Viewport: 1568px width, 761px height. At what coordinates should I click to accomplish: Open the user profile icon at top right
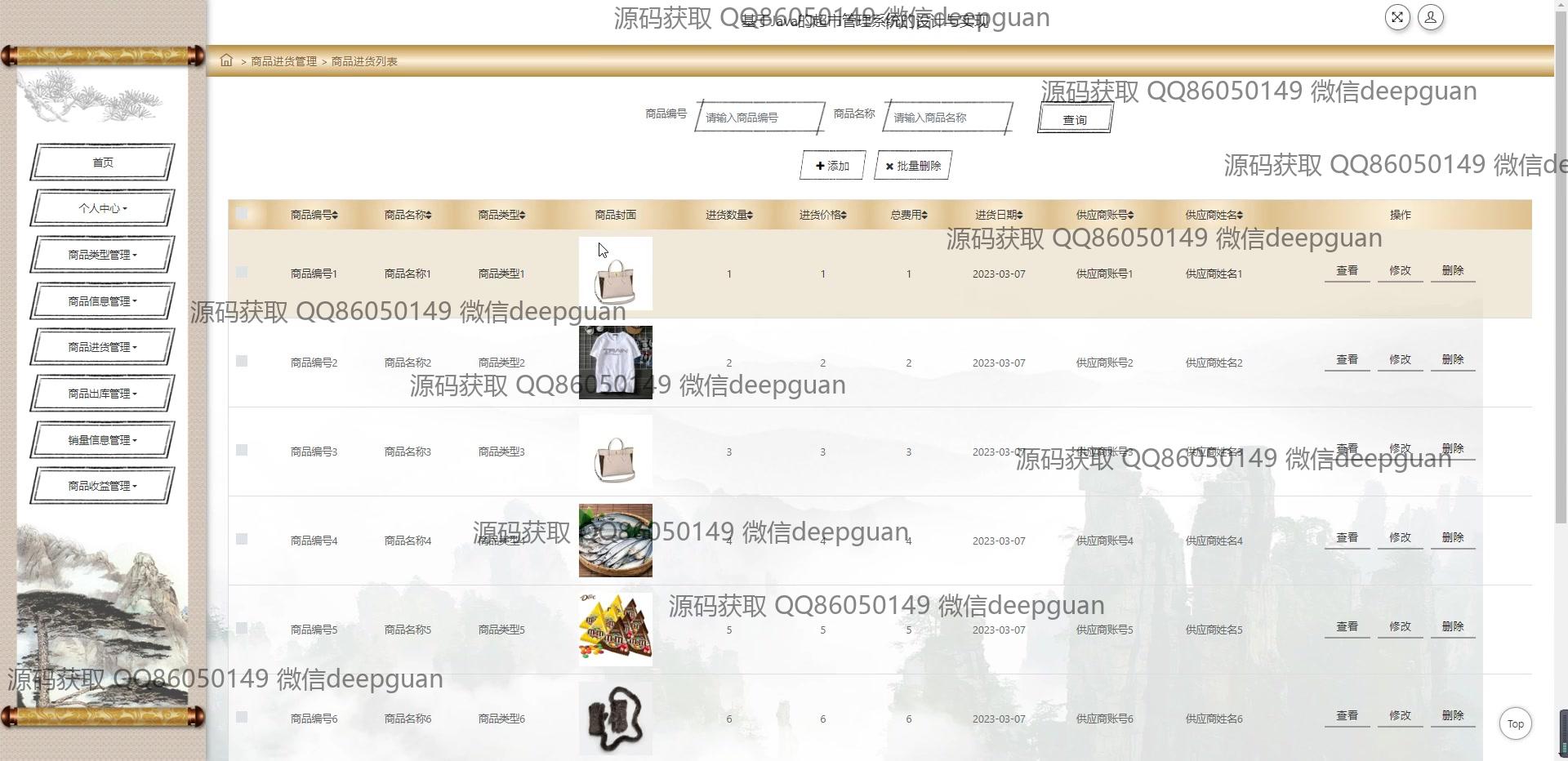click(1430, 17)
